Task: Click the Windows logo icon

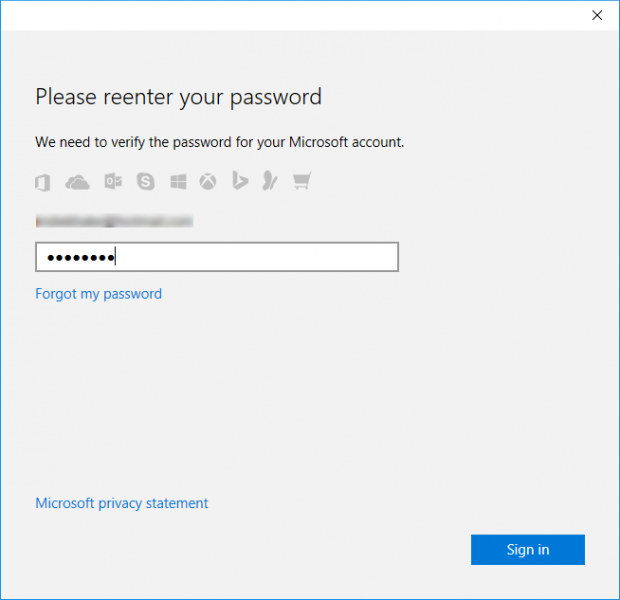Action: [x=178, y=182]
